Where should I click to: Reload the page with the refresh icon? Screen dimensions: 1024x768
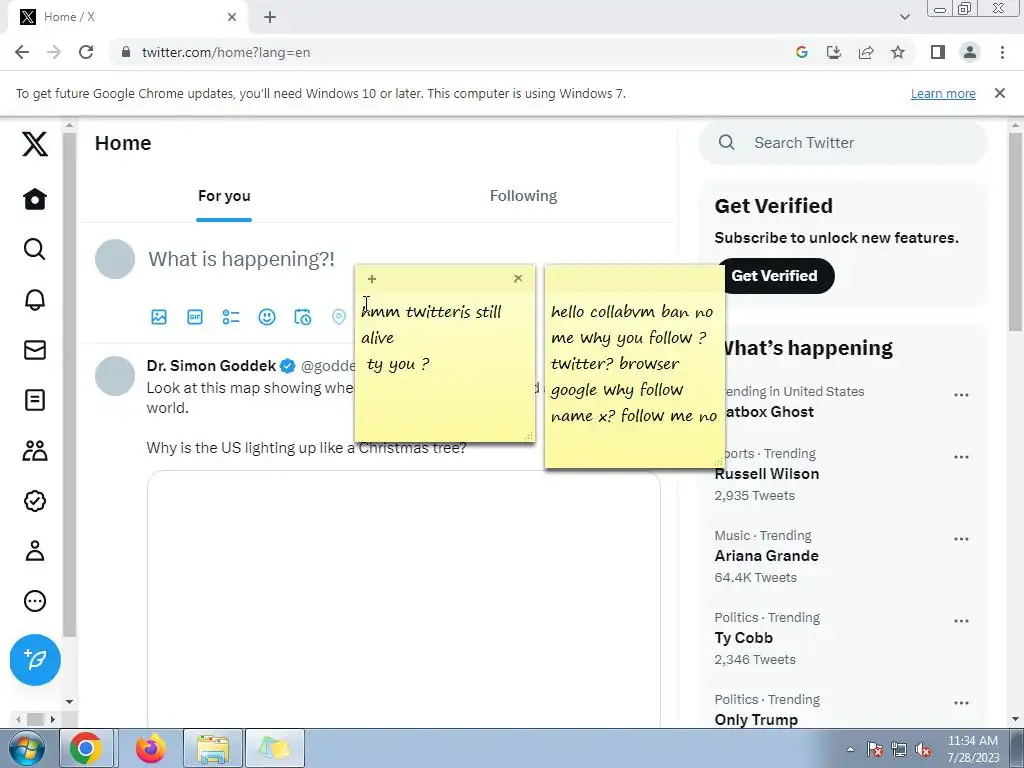[86, 52]
